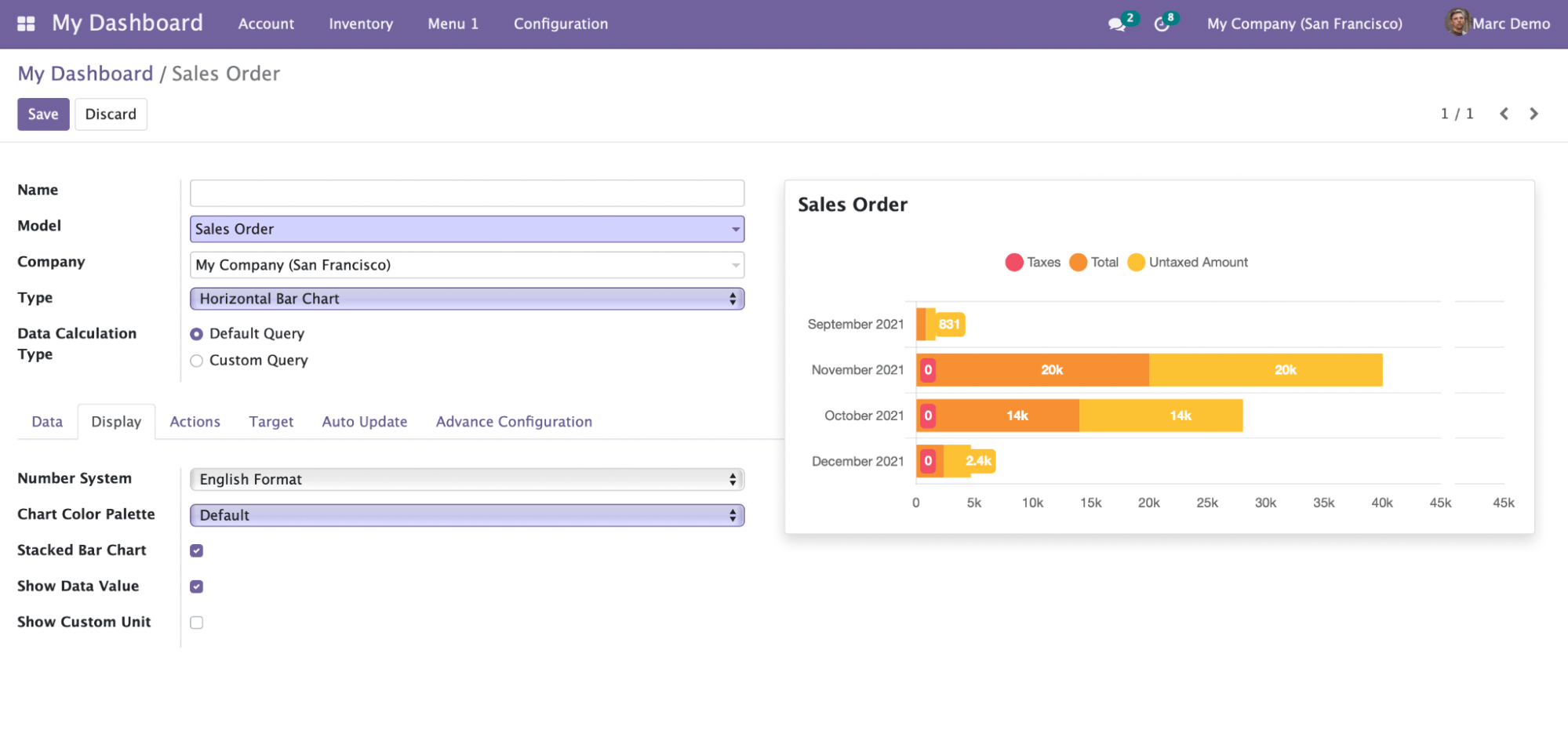This screenshot has width=1568, height=748.
Task: Click My Dashboard title in navbar
Action: pyautogui.click(x=127, y=24)
